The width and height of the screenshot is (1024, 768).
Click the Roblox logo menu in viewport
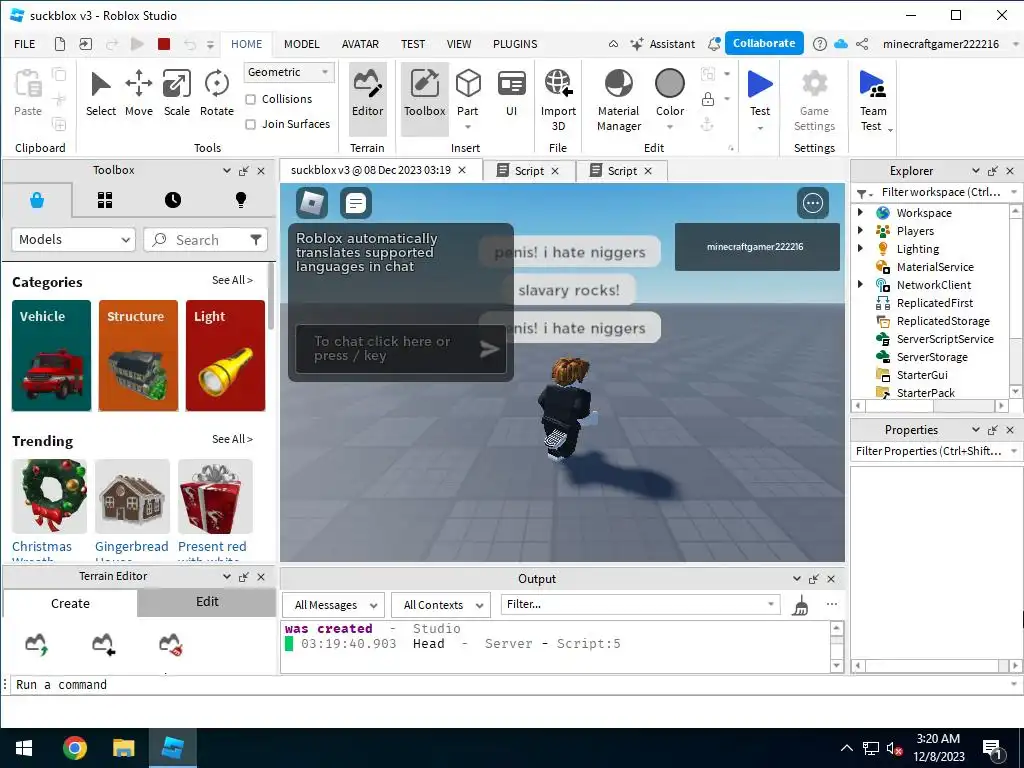(x=312, y=203)
